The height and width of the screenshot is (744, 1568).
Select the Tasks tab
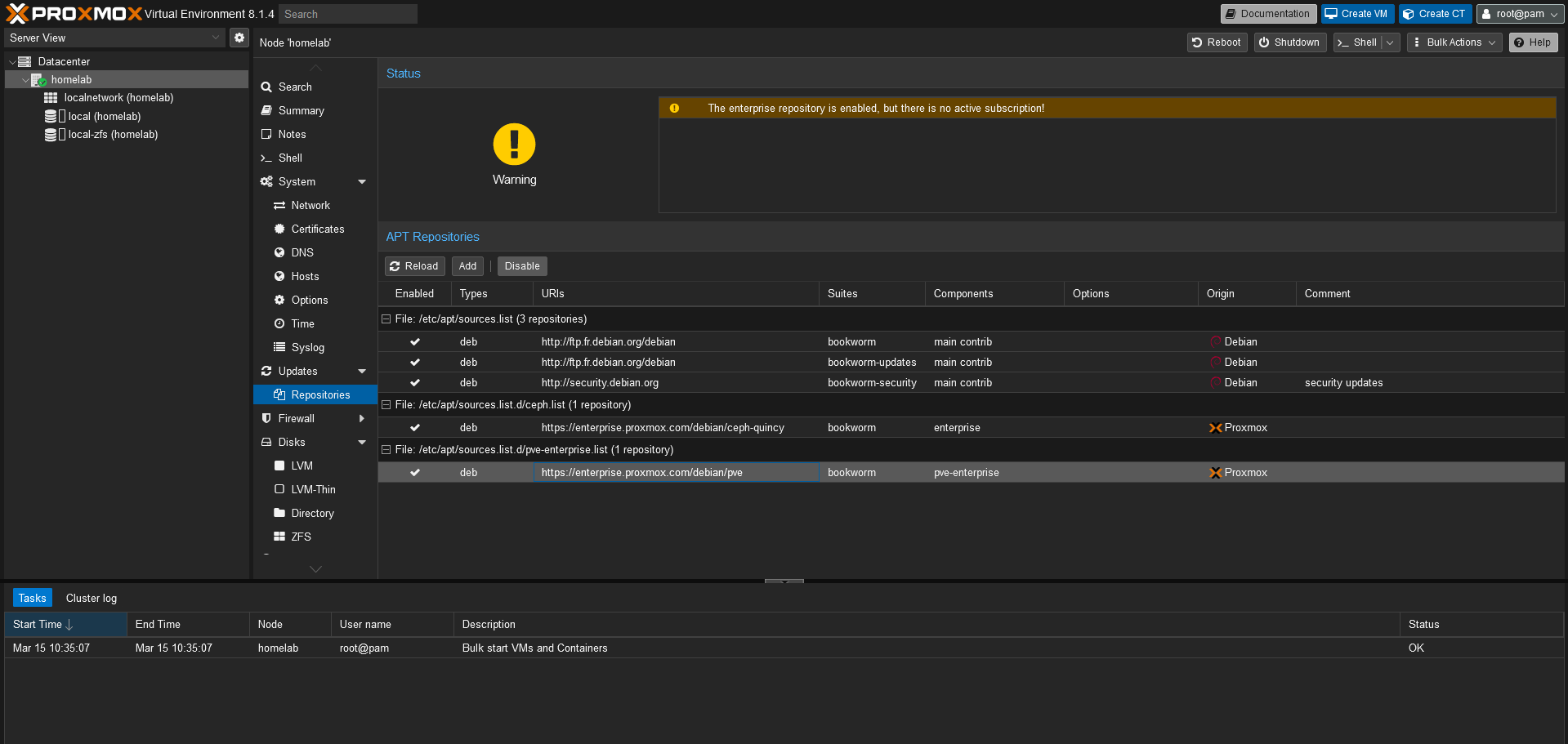(x=32, y=598)
